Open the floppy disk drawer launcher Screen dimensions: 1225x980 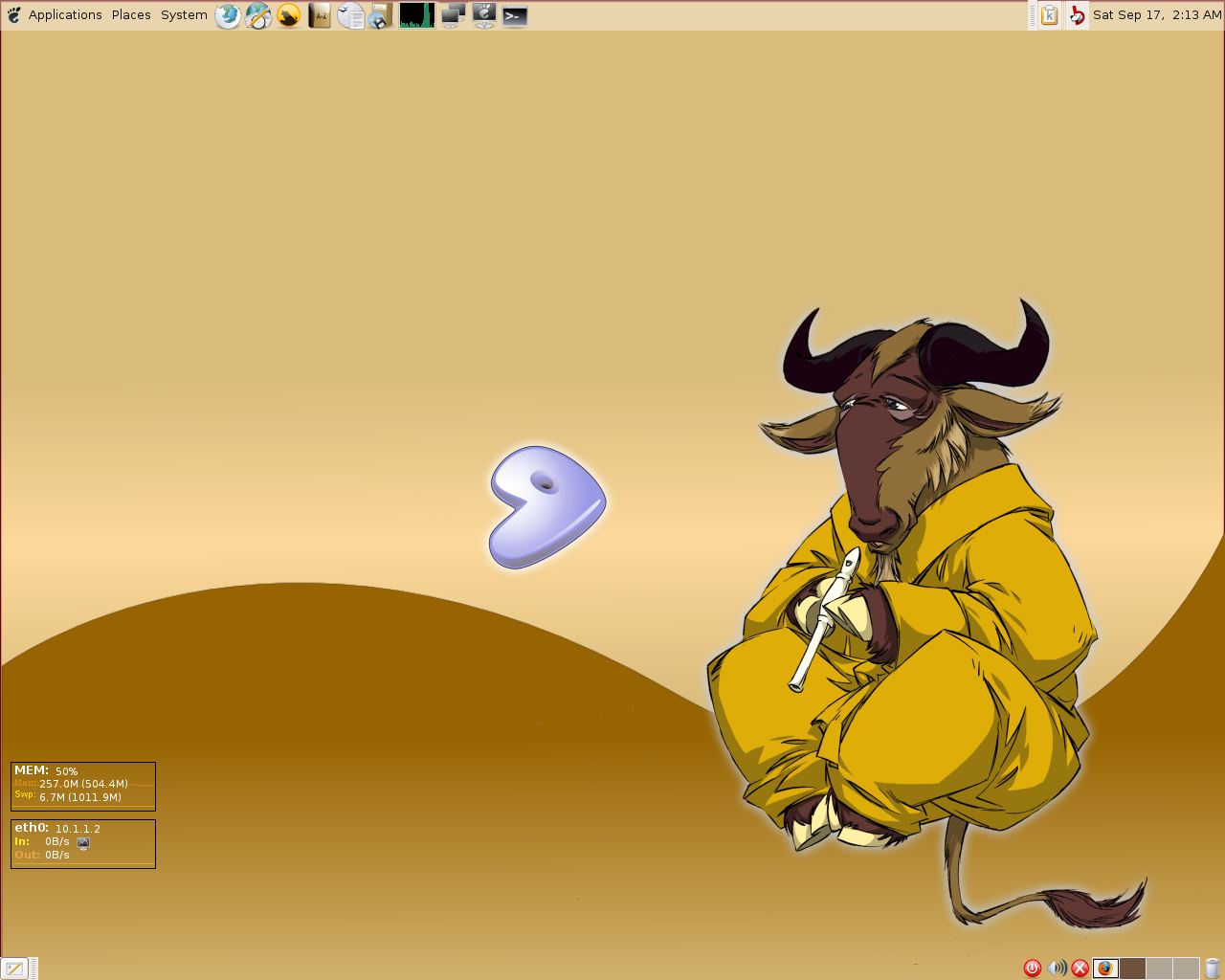381,15
